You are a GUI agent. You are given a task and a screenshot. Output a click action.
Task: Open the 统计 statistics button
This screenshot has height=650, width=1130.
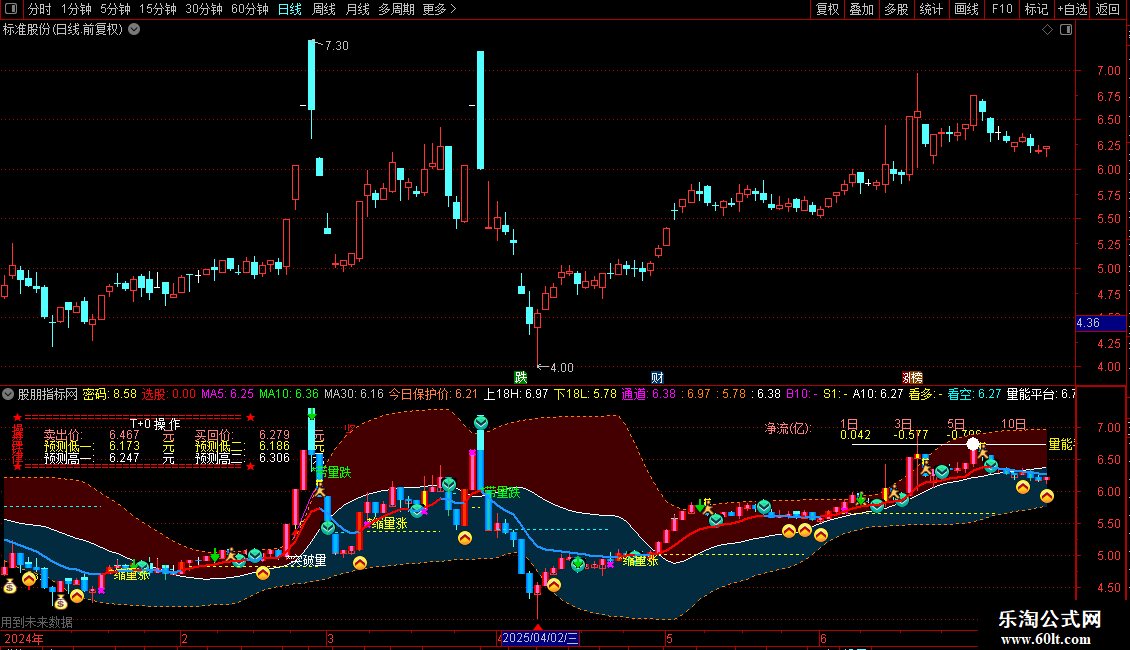coord(930,9)
